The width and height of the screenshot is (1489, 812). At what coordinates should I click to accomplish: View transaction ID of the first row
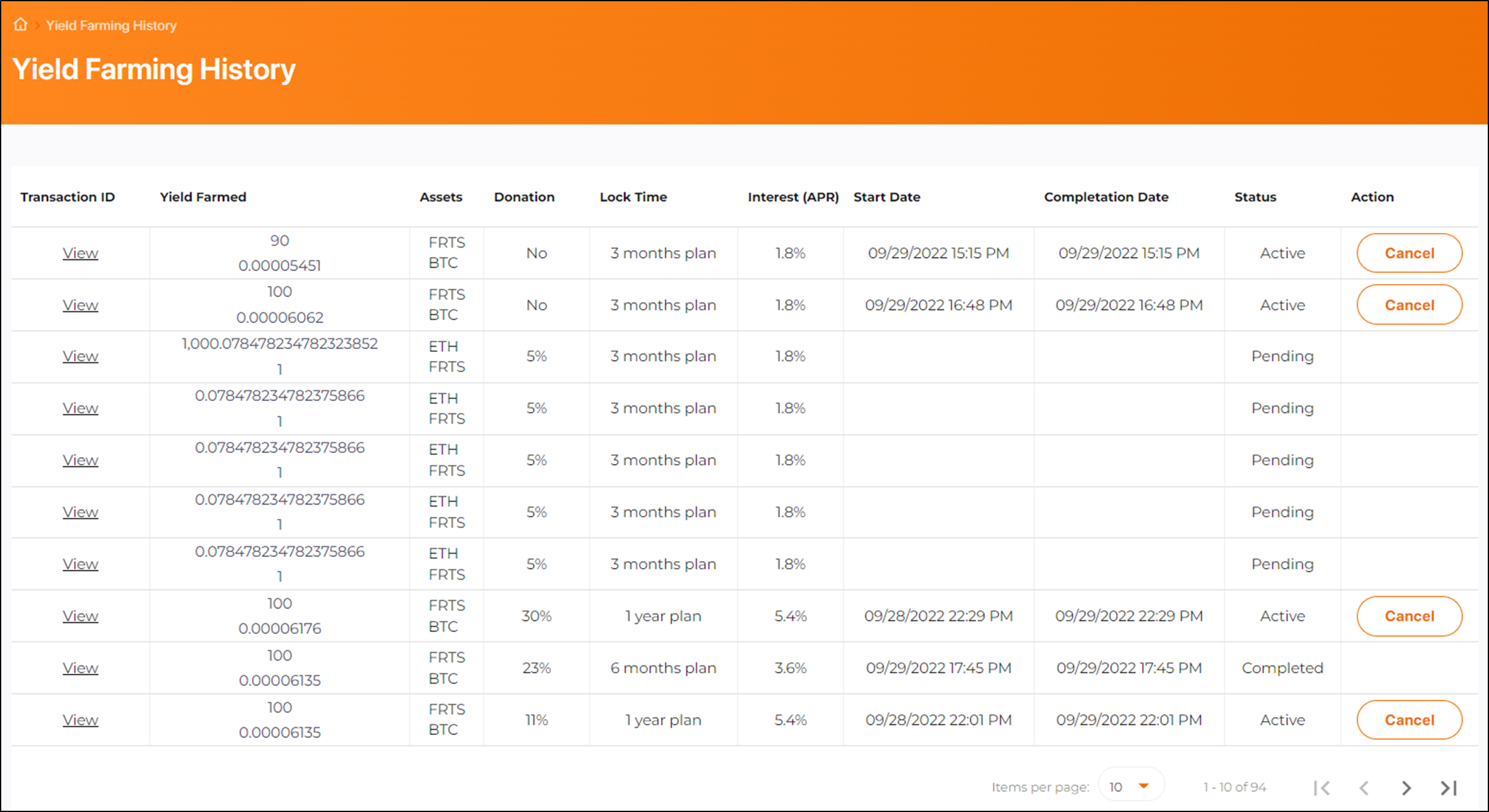(x=80, y=253)
